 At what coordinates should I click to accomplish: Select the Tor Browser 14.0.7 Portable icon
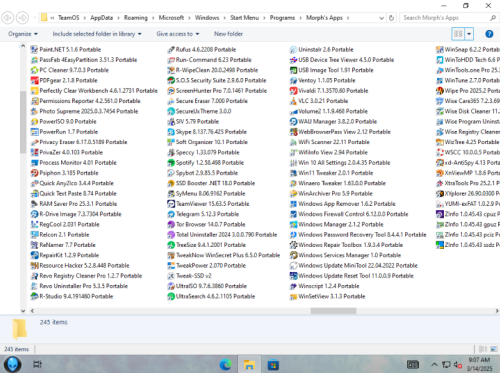[171, 224]
